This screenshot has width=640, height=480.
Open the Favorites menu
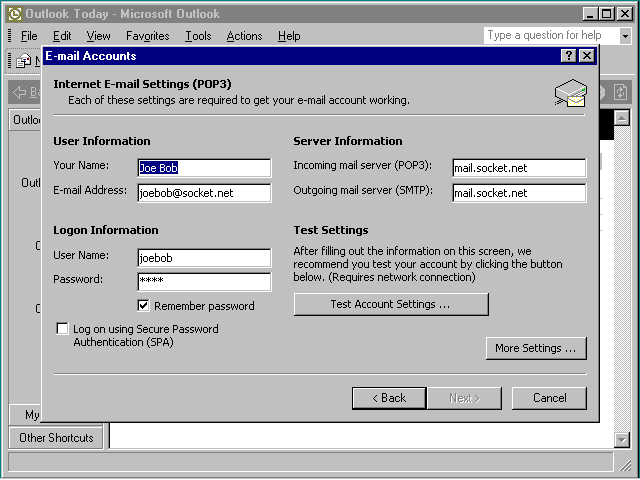(x=148, y=36)
